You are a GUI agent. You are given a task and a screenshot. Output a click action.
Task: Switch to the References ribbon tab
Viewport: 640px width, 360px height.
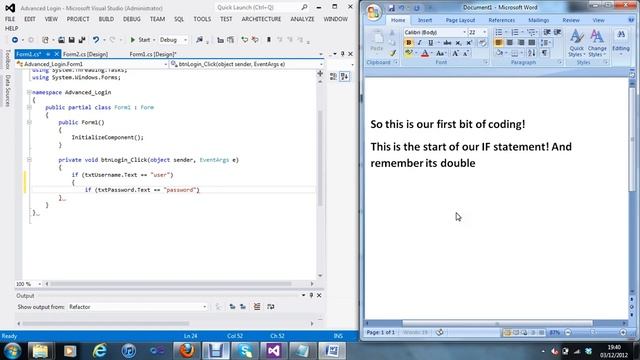tap(502, 20)
